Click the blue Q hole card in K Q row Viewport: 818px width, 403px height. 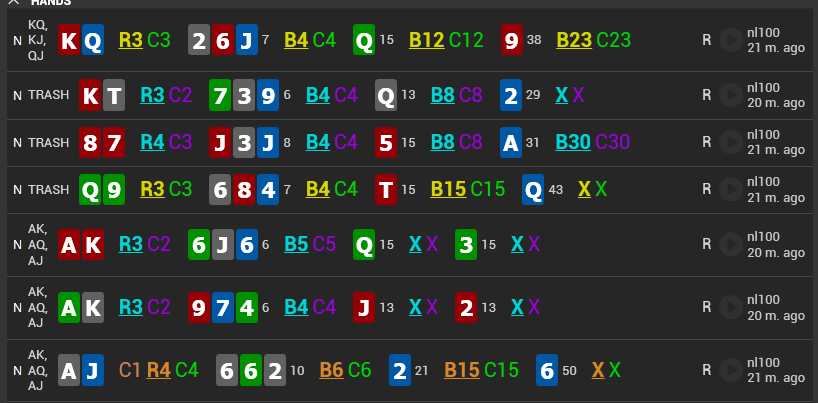click(x=93, y=40)
